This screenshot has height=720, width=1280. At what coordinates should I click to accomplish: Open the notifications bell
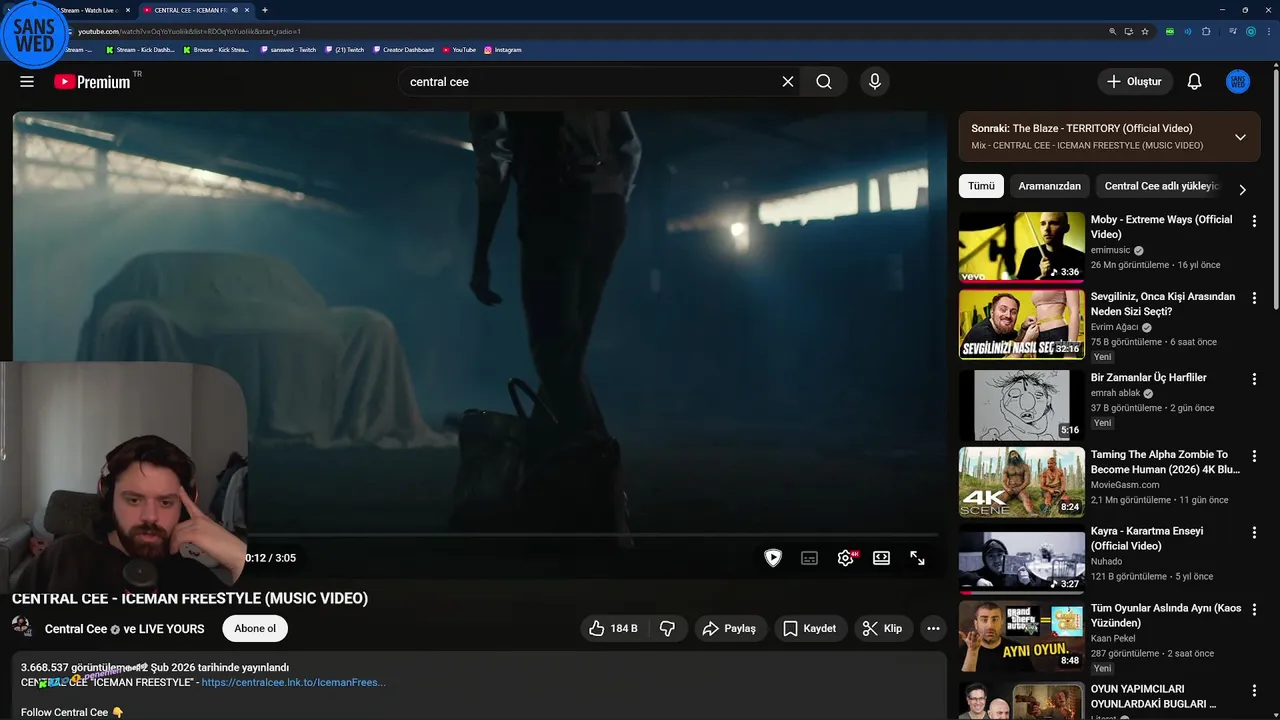pyautogui.click(x=1194, y=82)
